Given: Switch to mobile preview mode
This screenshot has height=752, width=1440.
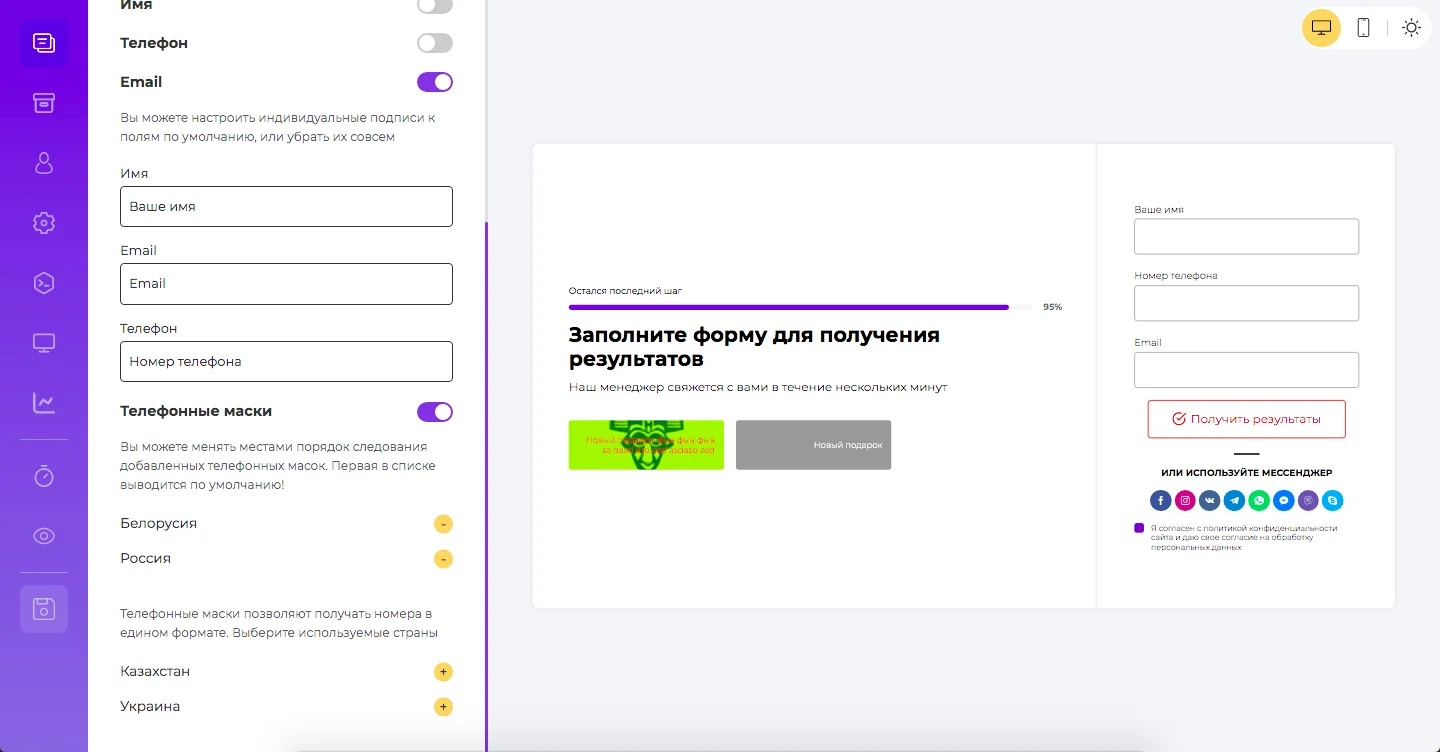Looking at the screenshot, I should 1363,28.
